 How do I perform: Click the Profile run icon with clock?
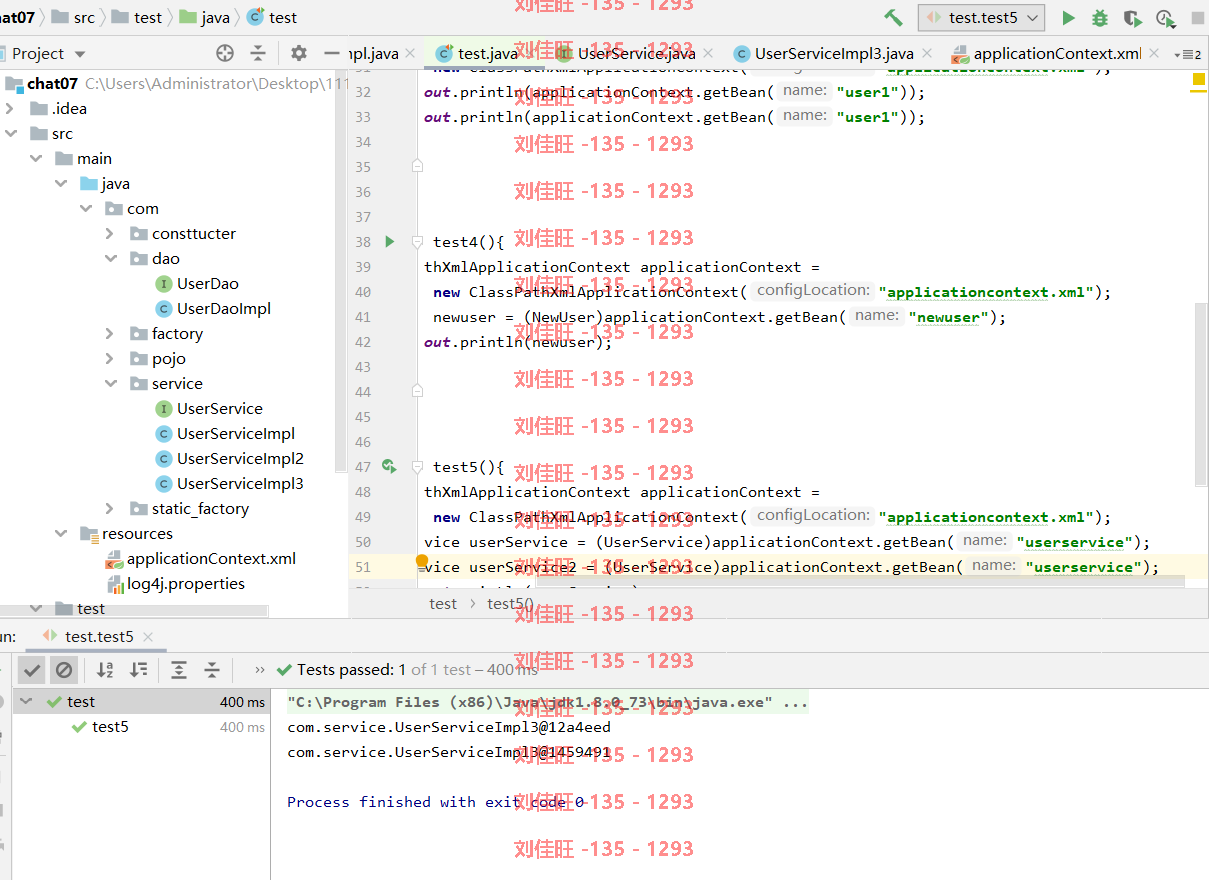(x=1165, y=18)
